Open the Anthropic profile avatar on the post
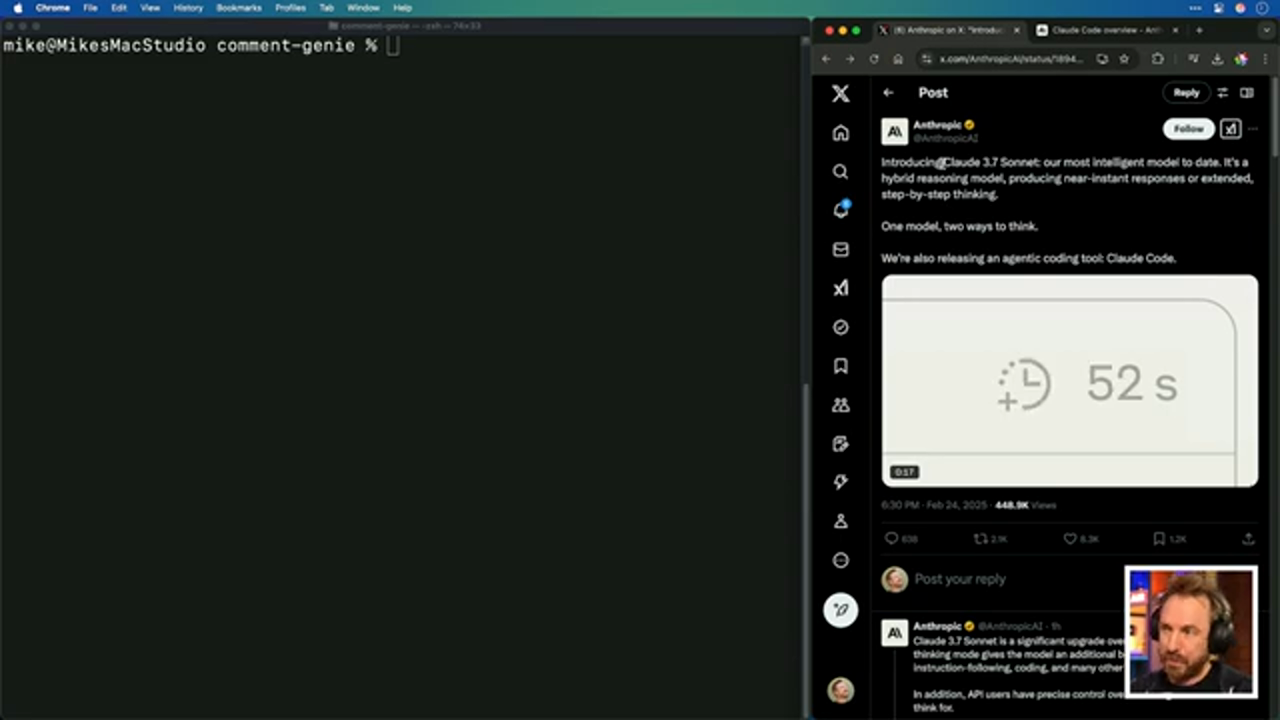1280x720 pixels. click(x=895, y=131)
